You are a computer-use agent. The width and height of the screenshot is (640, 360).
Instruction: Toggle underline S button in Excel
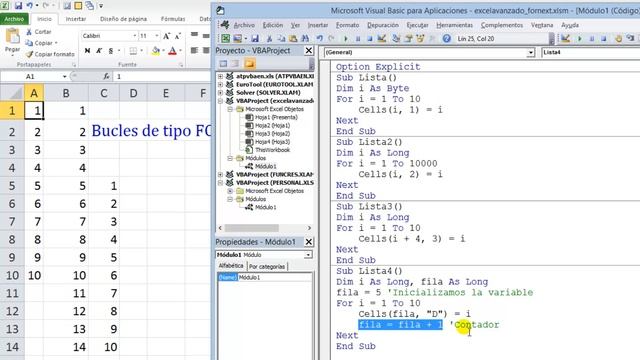111,51
